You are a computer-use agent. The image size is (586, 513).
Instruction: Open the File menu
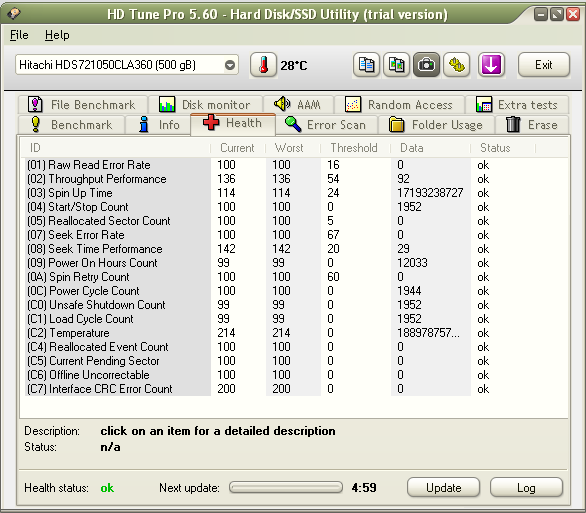pyautogui.click(x=19, y=35)
